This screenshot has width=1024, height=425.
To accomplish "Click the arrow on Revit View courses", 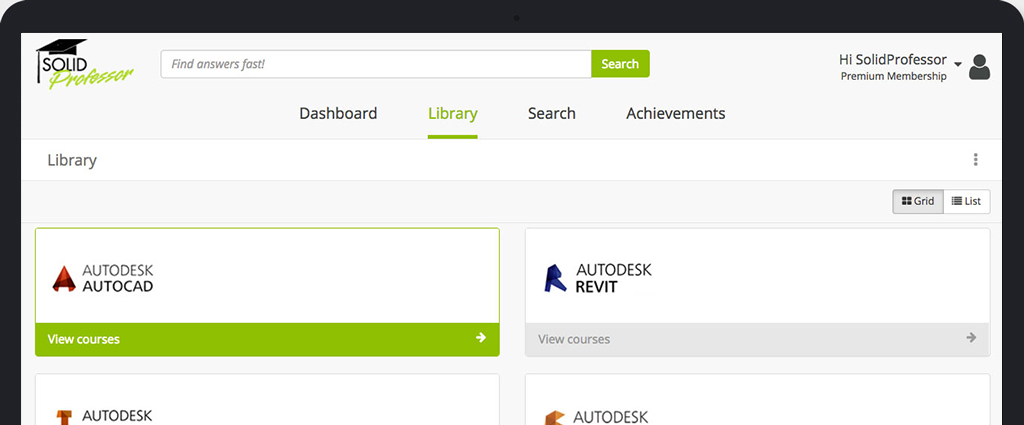I will pyautogui.click(x=971, y=338).
